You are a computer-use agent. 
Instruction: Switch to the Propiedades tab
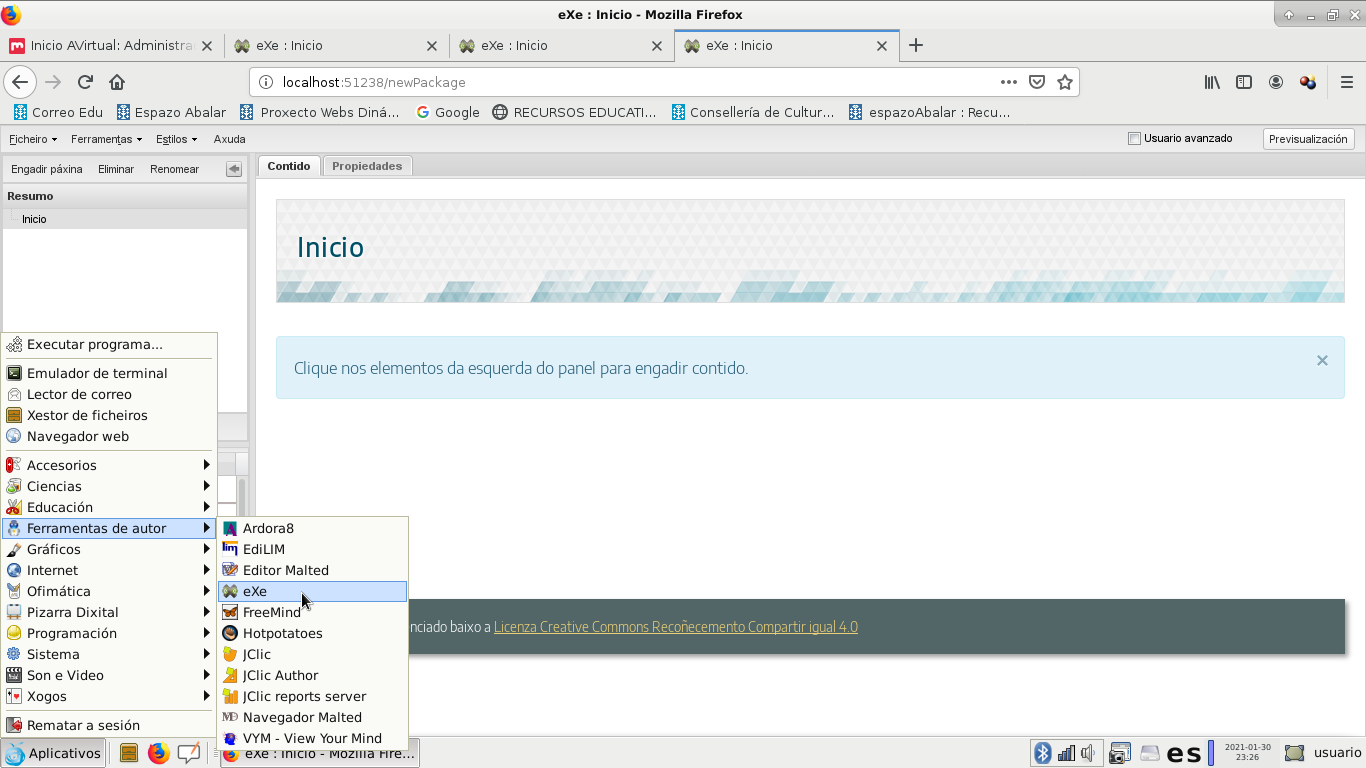(x=367, y=166)
